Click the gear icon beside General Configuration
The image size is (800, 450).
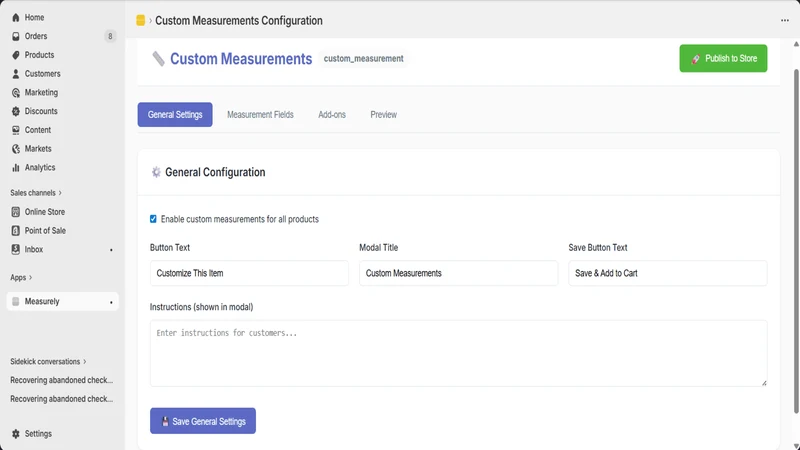point(156,172)
